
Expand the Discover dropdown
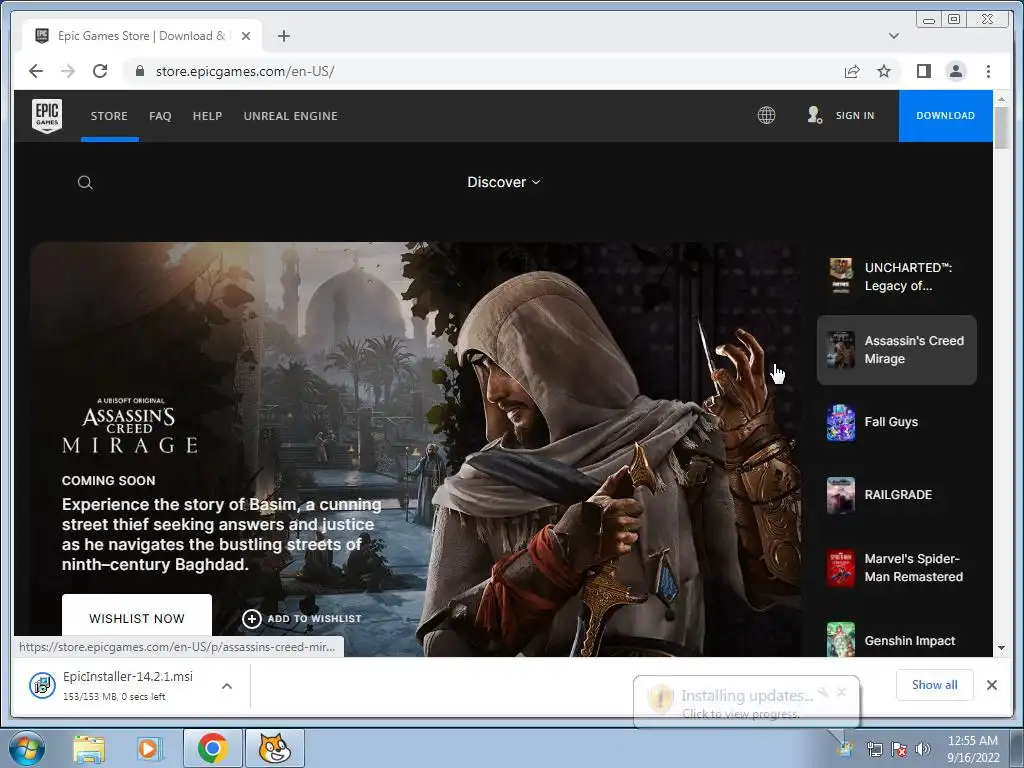click(504, 182)
